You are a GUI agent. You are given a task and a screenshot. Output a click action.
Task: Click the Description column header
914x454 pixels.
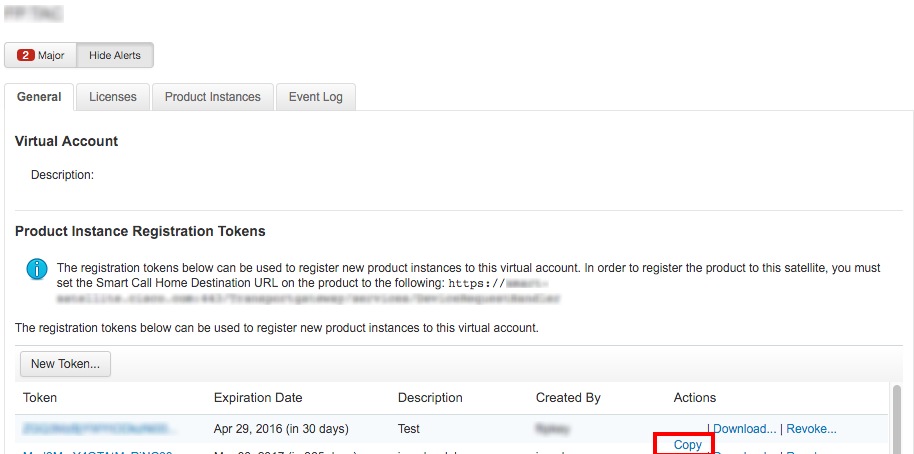coord(430,398)
